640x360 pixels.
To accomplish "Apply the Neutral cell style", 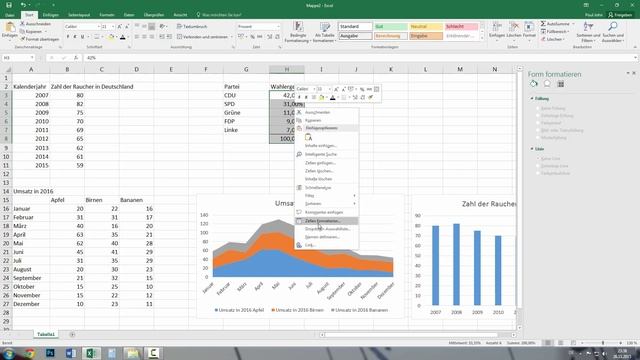I will click(x=426, y=27).
